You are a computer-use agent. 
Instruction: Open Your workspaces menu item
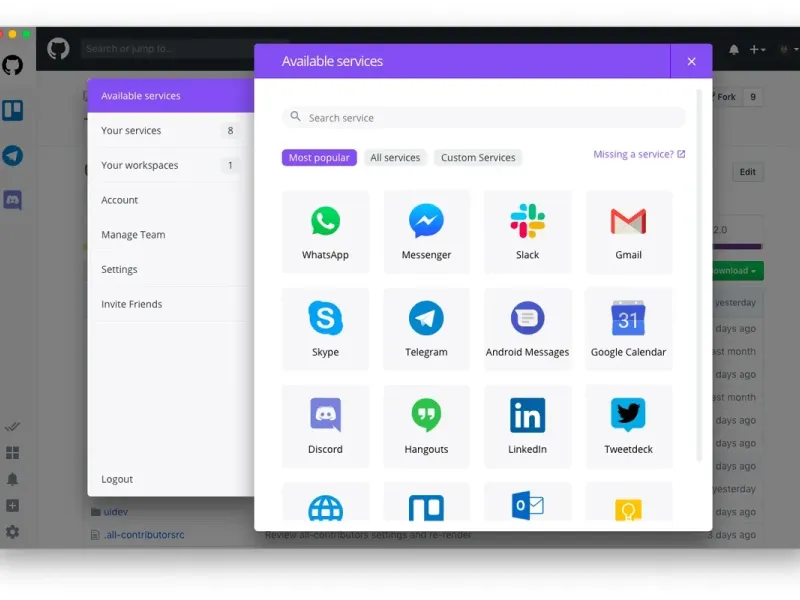click(171, 165)
